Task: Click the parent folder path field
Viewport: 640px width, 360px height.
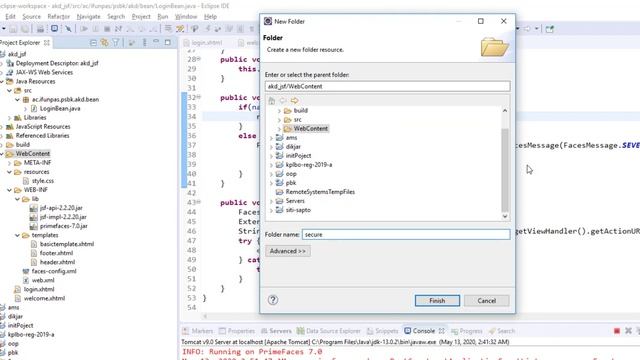Action: click(x=387, y=87)
